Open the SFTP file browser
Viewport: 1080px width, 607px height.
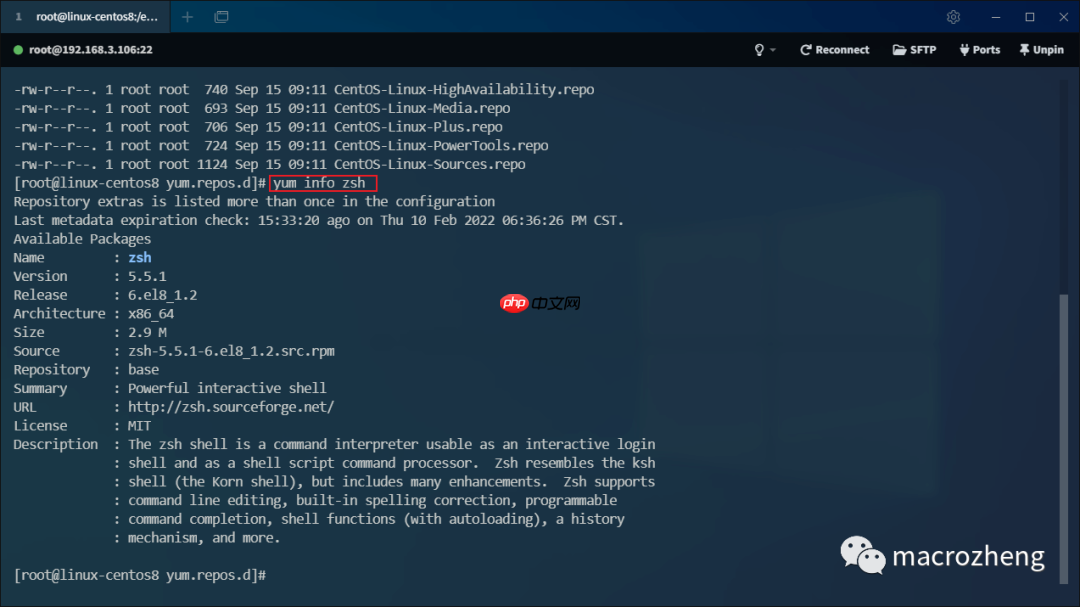pos(913,49)
